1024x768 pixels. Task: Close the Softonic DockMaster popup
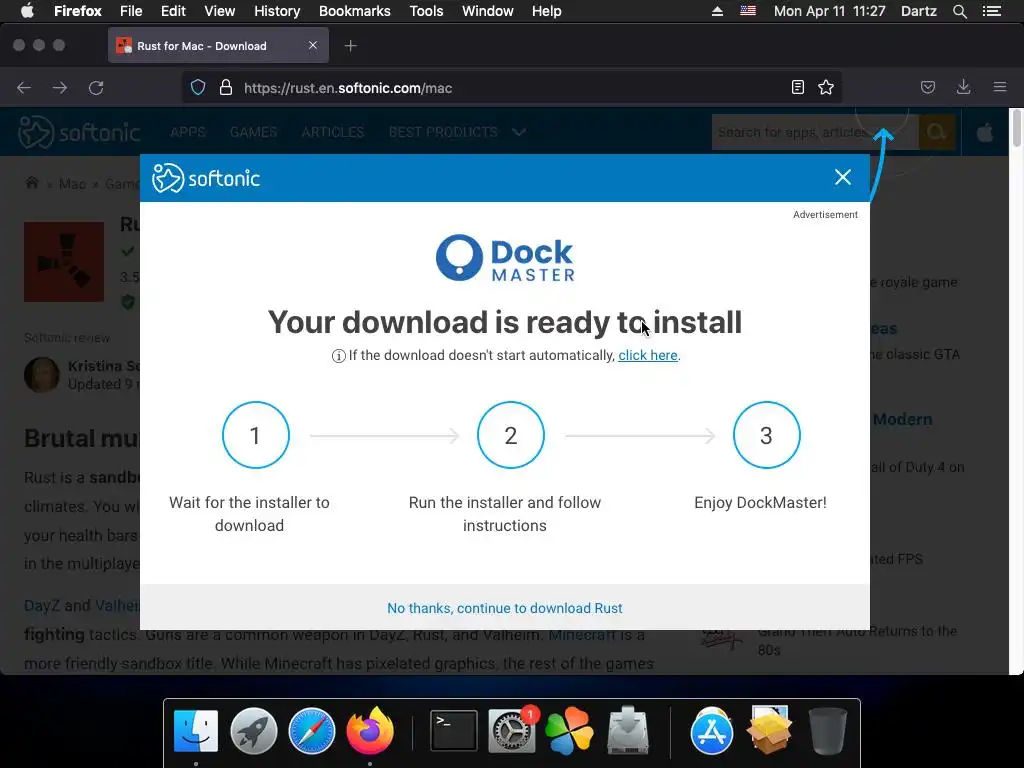point(842,177)
